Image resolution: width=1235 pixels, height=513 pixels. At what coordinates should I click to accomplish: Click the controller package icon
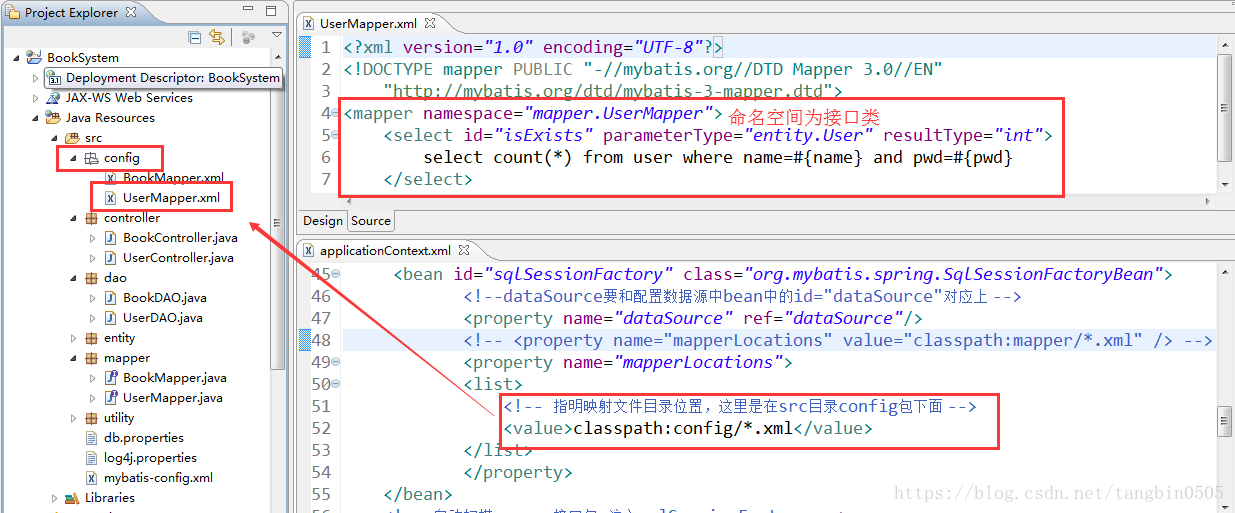[x=91, y=218]
